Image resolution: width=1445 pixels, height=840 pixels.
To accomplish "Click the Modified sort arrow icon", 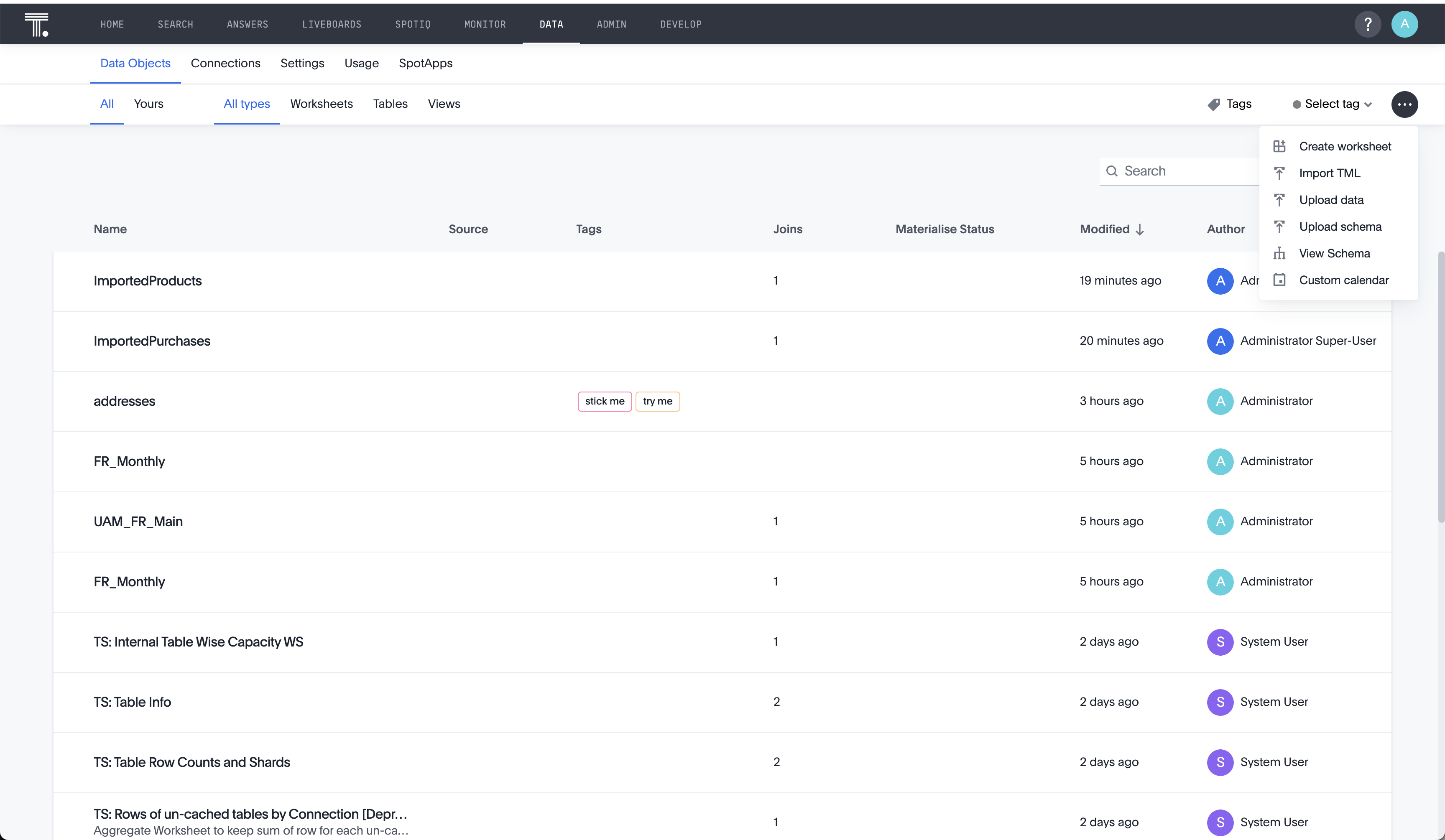I will (x=1140, y=229).
